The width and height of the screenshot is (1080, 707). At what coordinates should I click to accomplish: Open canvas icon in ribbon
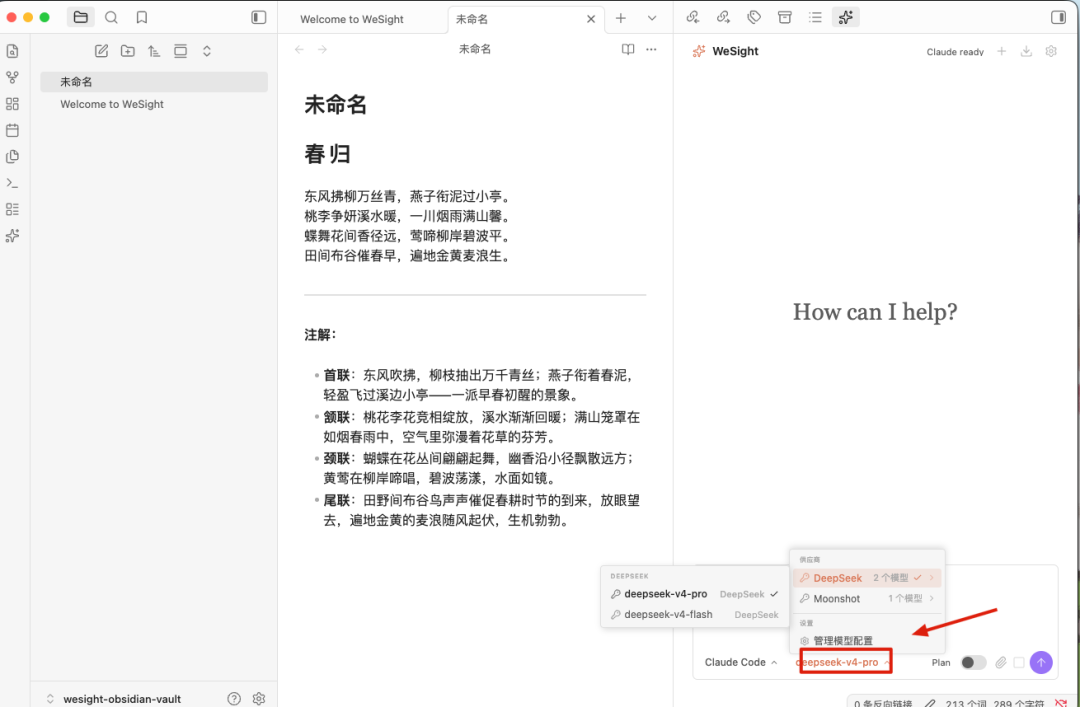click(x=12, y=103)
